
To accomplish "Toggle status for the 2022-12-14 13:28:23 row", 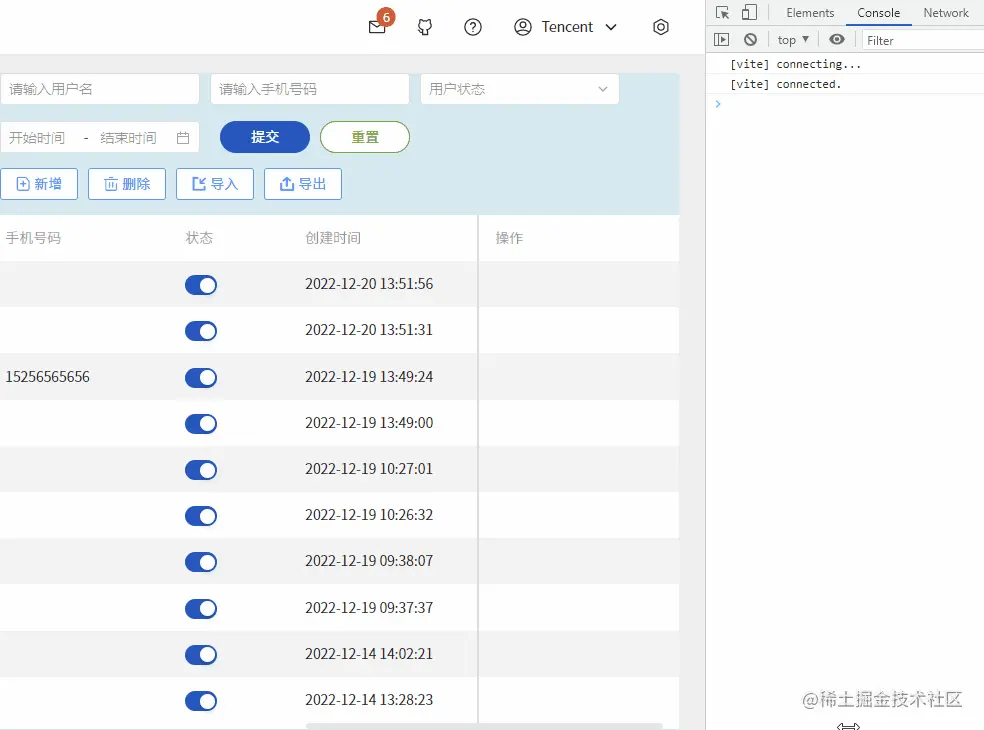I will [201, 701].
